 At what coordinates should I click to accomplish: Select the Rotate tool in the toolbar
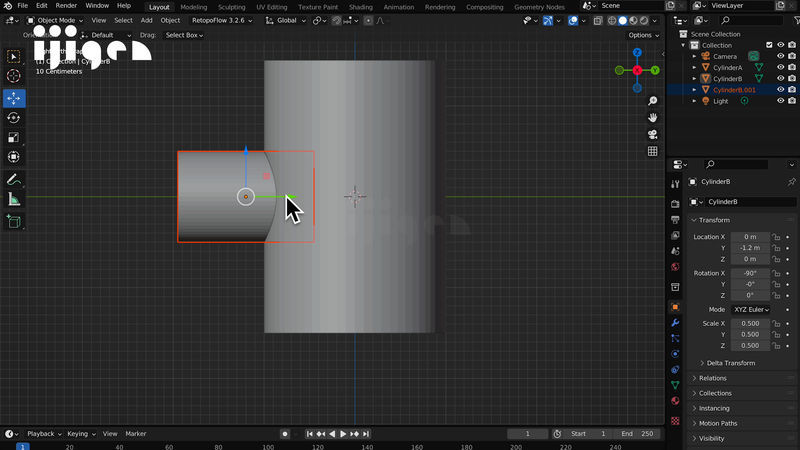click(14, 118)
